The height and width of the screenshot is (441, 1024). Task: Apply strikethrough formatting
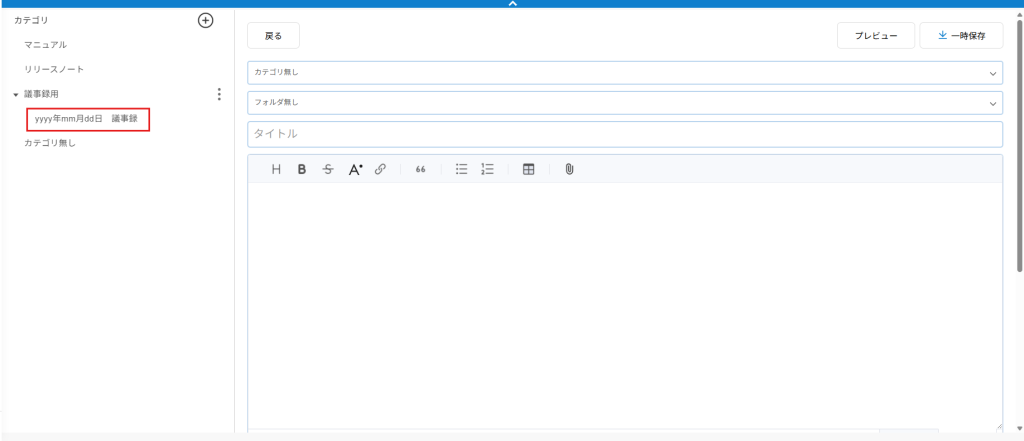(x=327, y=170)
